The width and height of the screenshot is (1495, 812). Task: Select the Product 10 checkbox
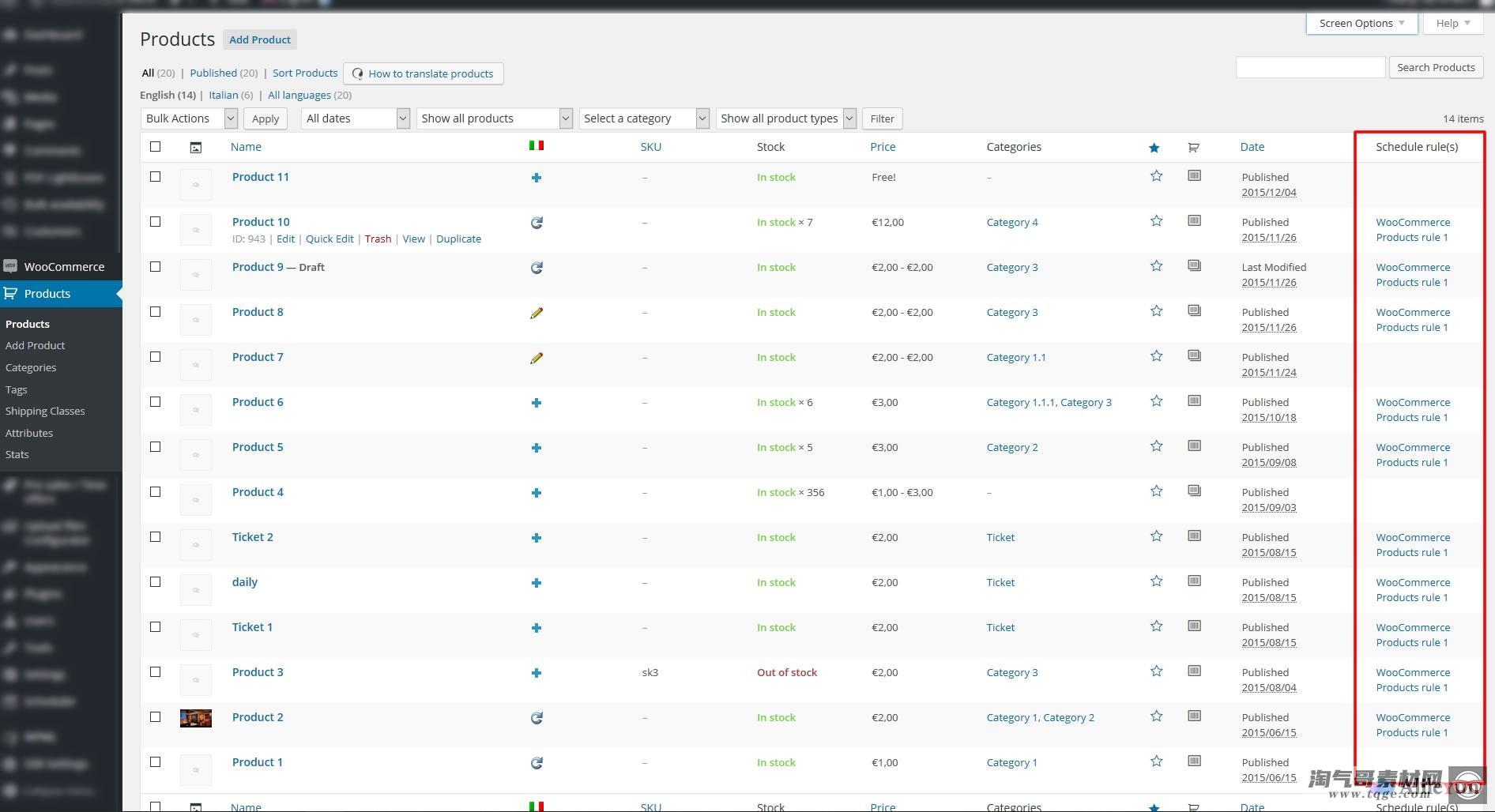[156, 221]
